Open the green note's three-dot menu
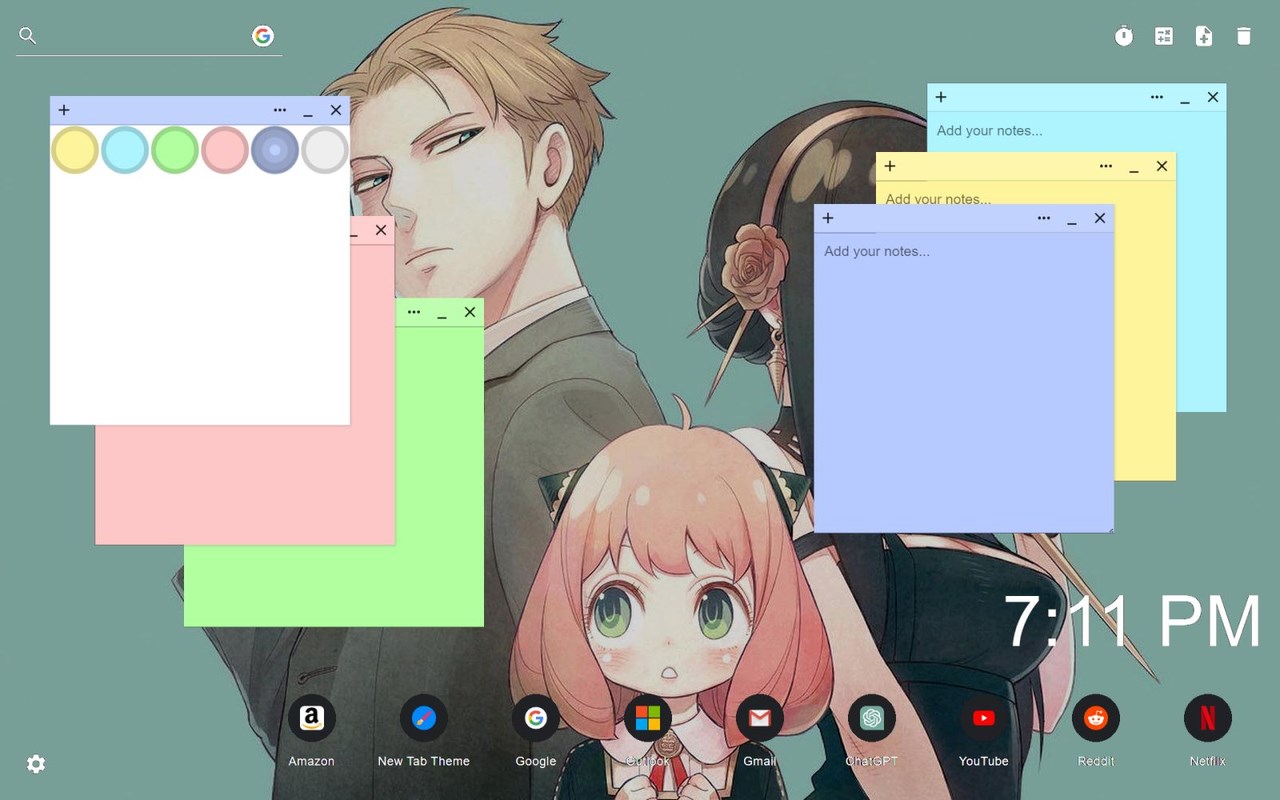This screenshot has width=1280, height=800. coord(414,312)
